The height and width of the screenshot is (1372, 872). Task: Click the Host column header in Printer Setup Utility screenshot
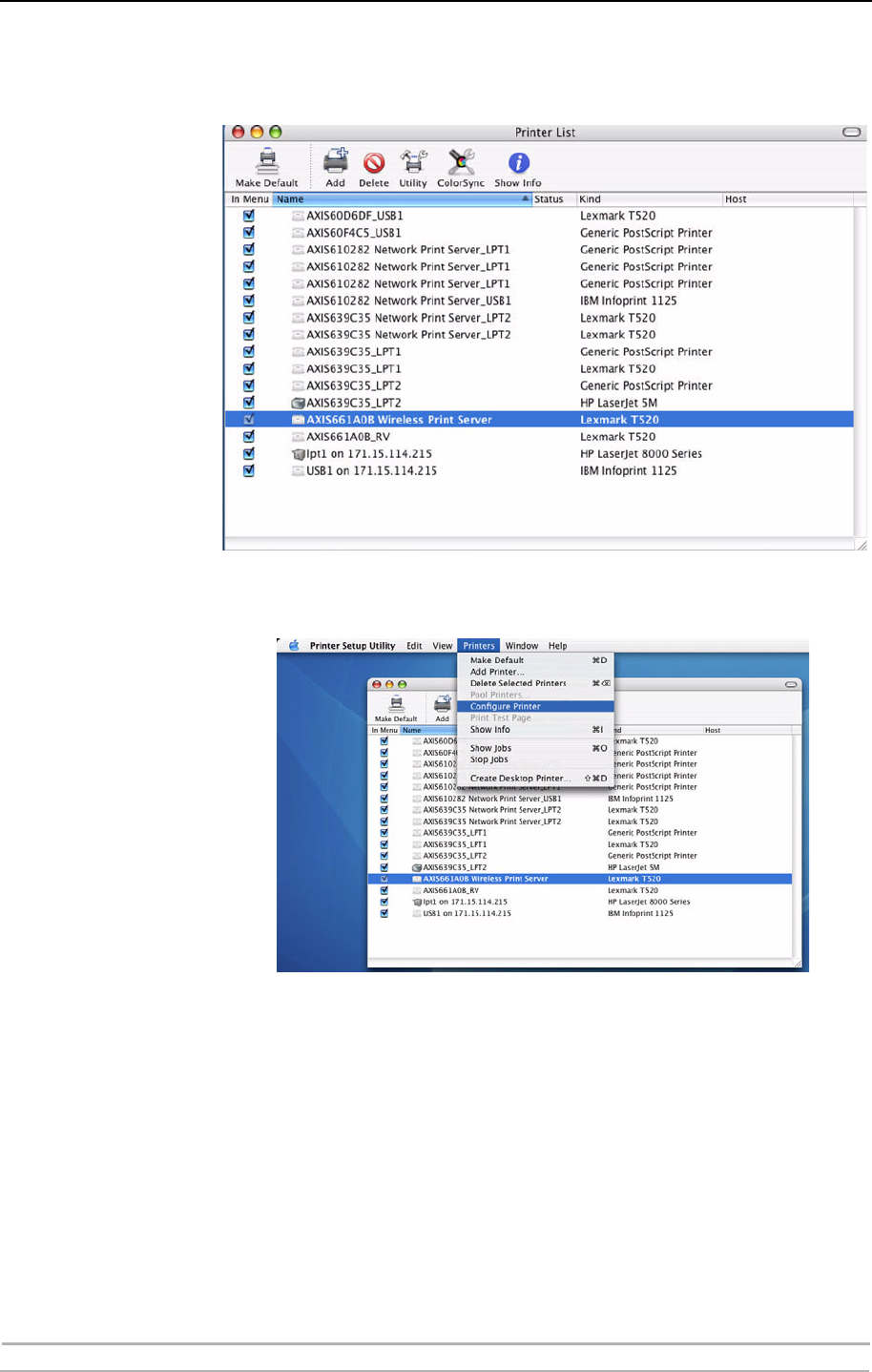(x=746, y=730)
